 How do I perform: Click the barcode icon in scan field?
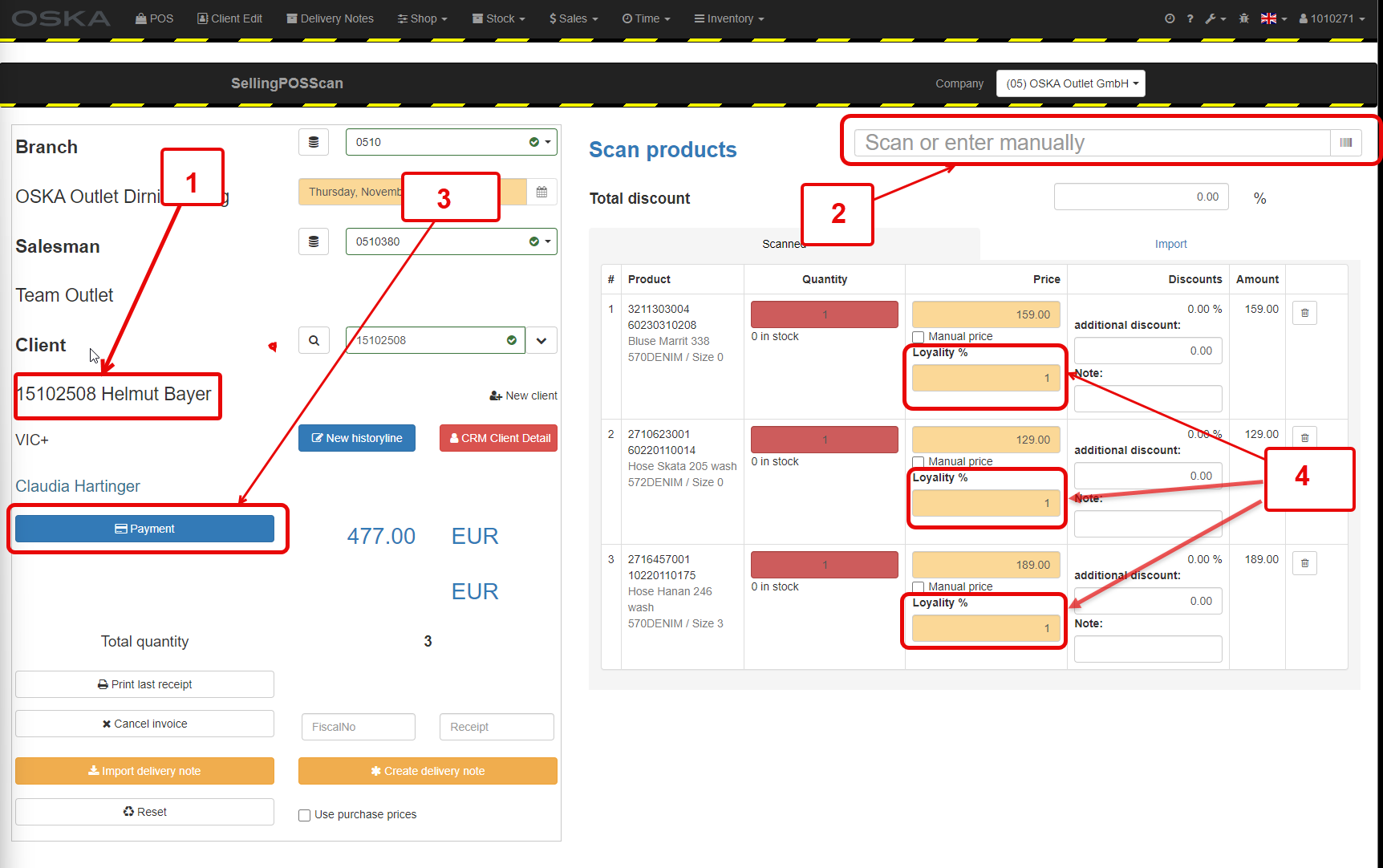tap(1345, 143)
